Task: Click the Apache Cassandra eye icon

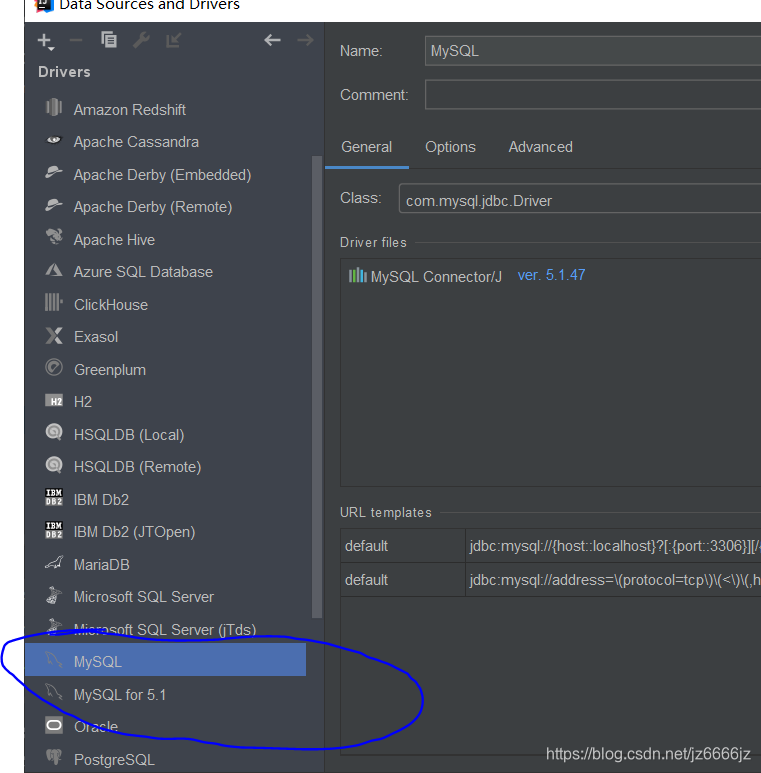Action: (54, 140)
